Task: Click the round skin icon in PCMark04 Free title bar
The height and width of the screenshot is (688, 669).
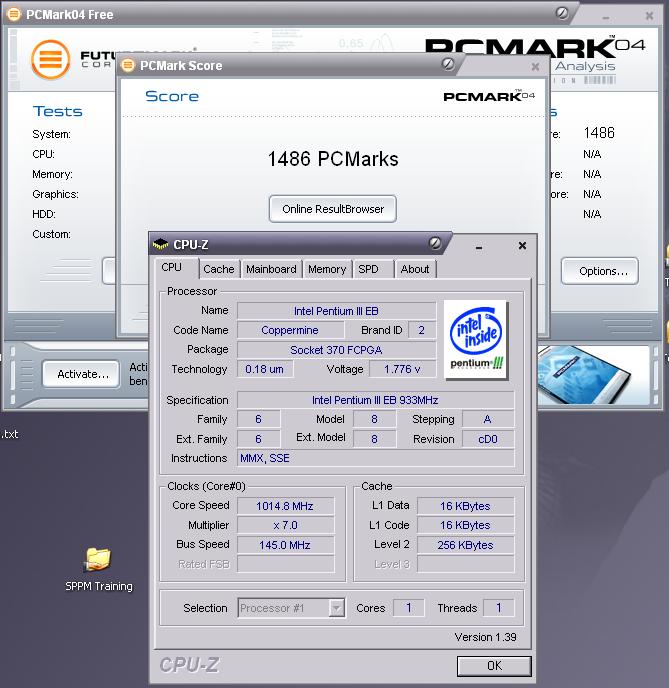Action: [562, 13]
